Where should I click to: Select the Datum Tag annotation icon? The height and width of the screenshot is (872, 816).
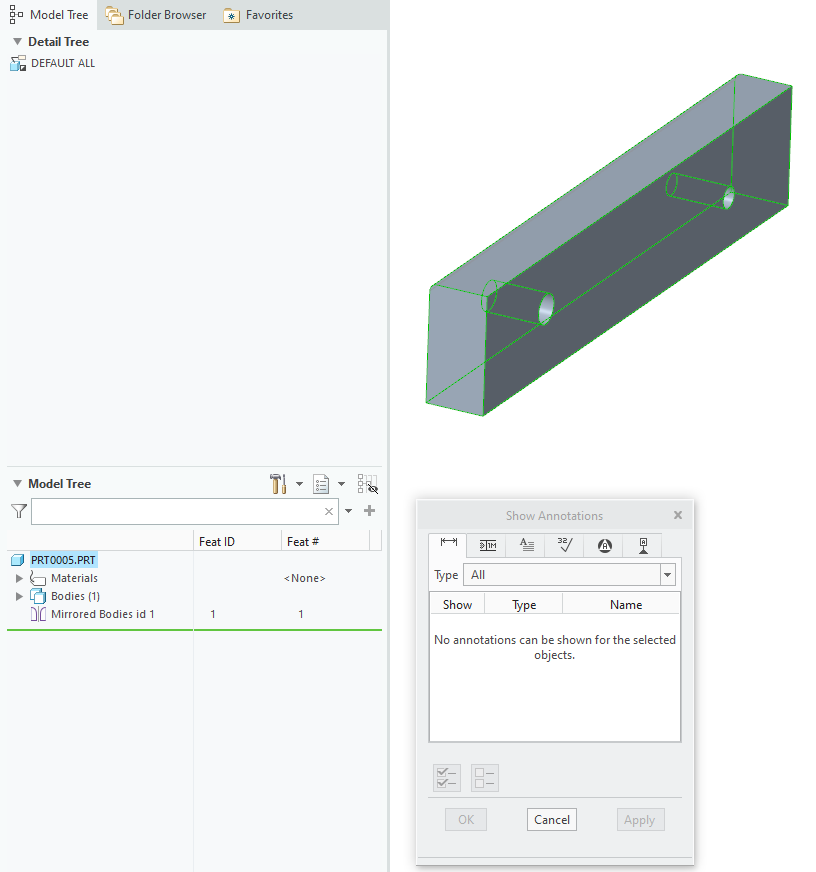643,546
